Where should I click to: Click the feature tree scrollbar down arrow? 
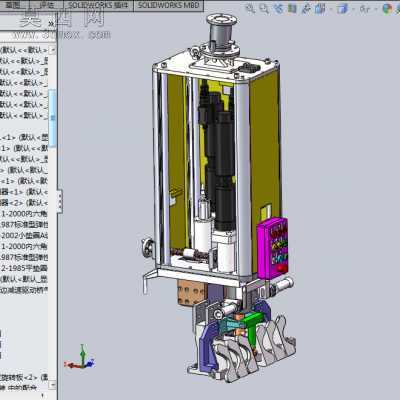coord(52,385)
